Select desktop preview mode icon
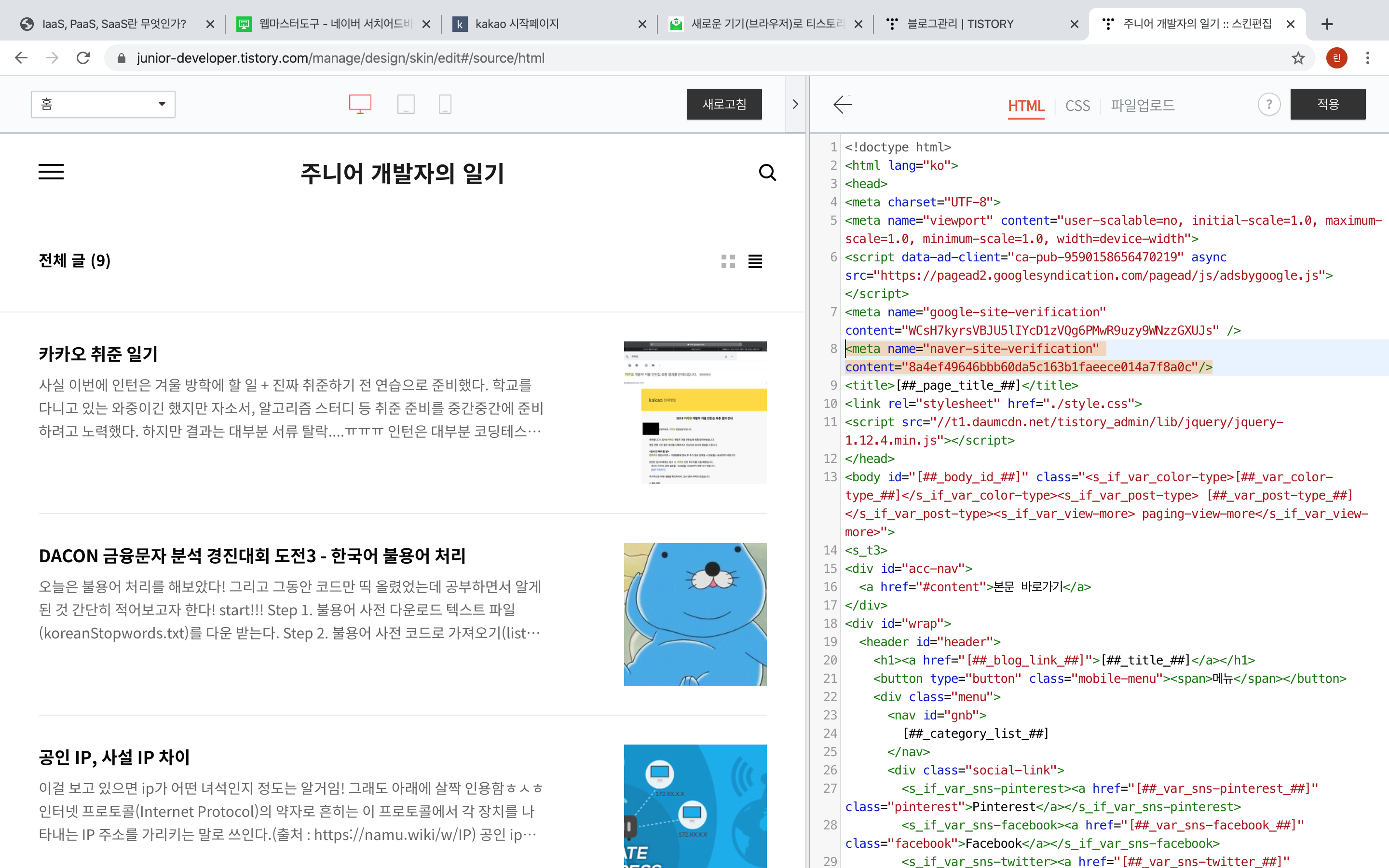 [360, 104]
